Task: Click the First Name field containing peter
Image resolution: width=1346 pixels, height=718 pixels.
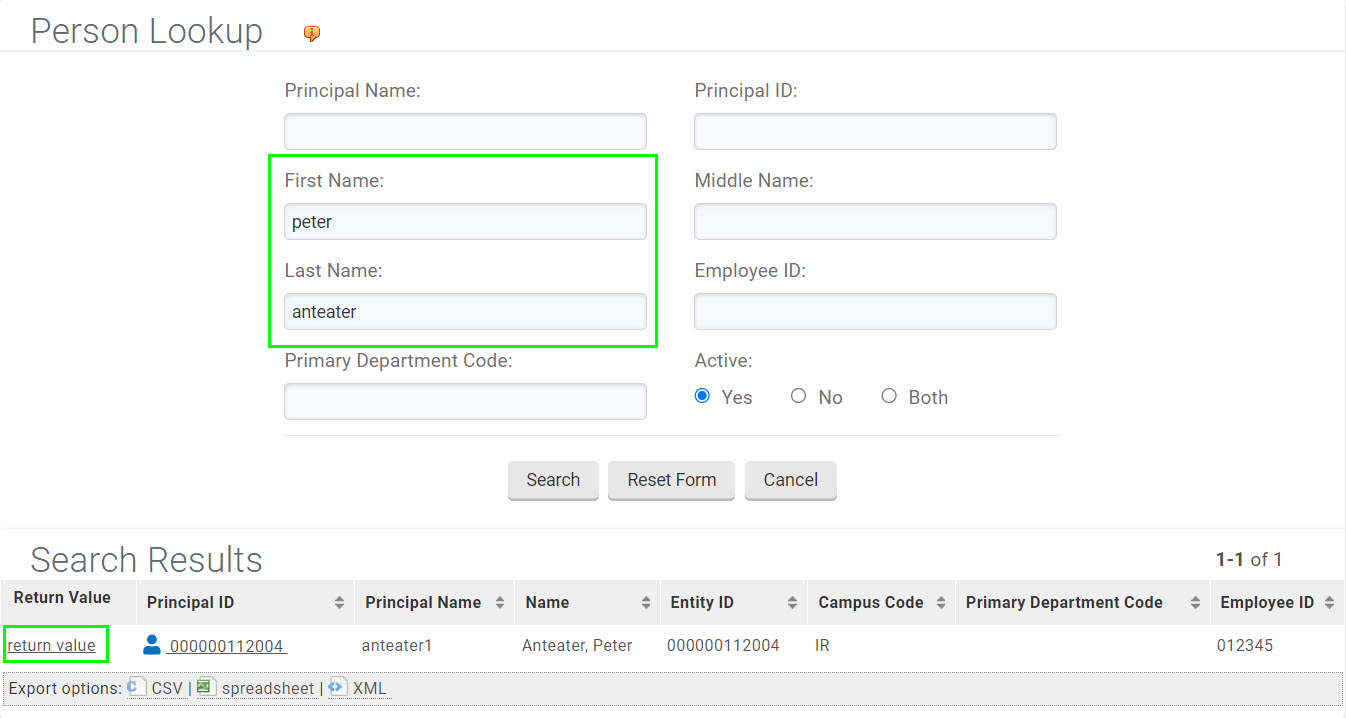Action: point(465,222)
